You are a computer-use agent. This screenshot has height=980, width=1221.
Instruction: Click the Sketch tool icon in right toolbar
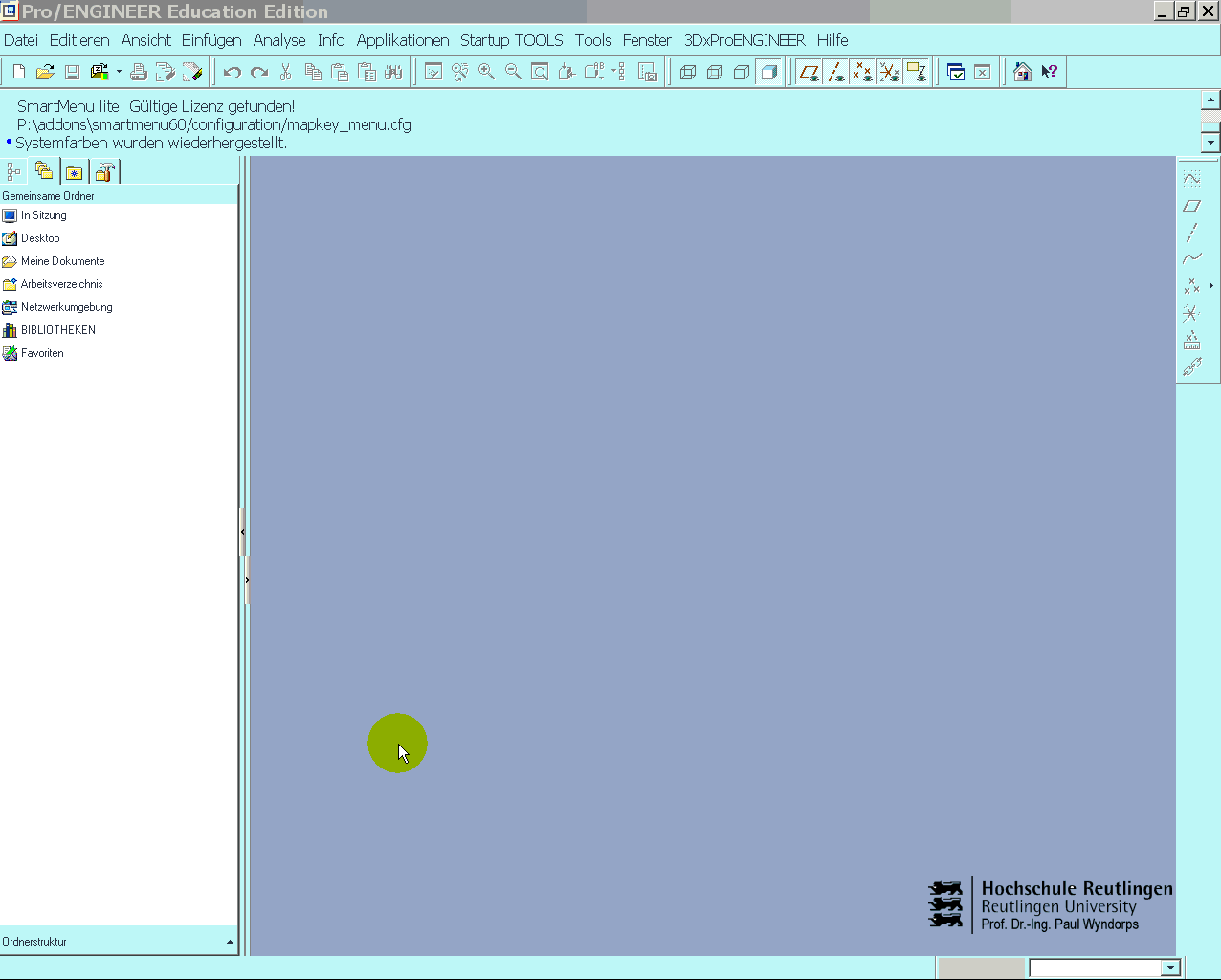(1191, 178)
